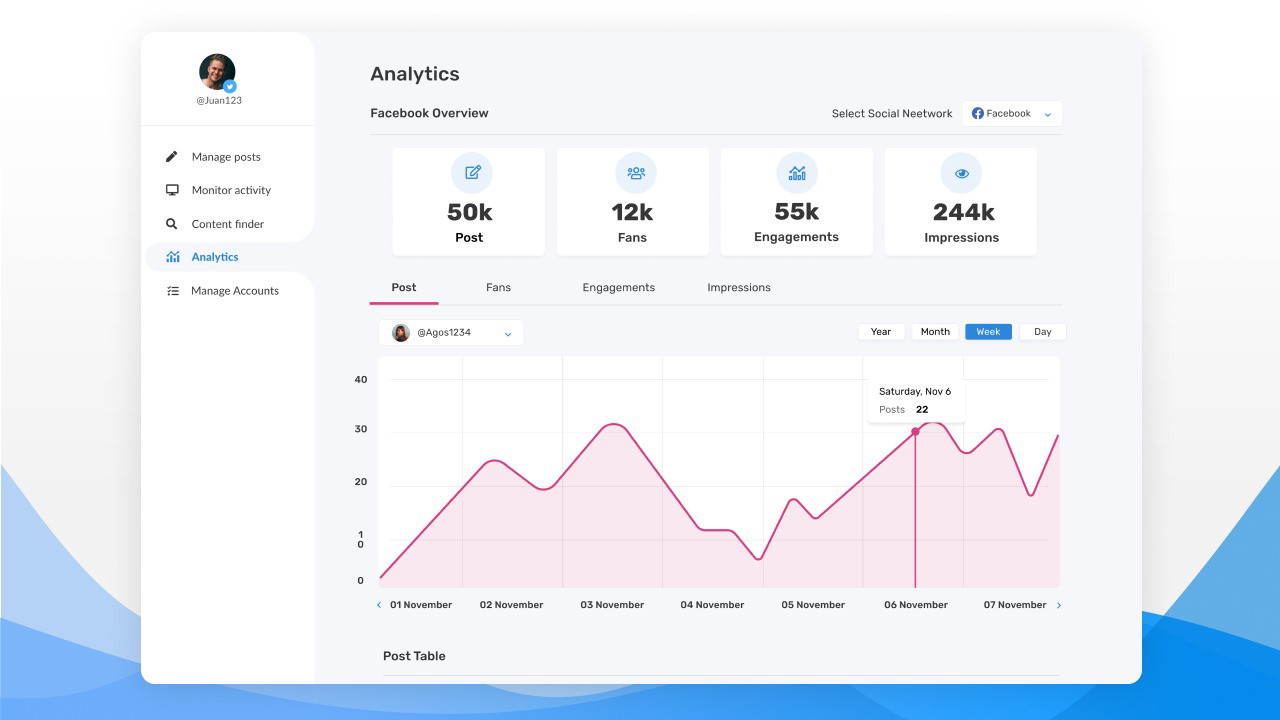Click the magnifier icon for Content finder
The height and width of the screenshot is (720, 1280).
[172, 224]
